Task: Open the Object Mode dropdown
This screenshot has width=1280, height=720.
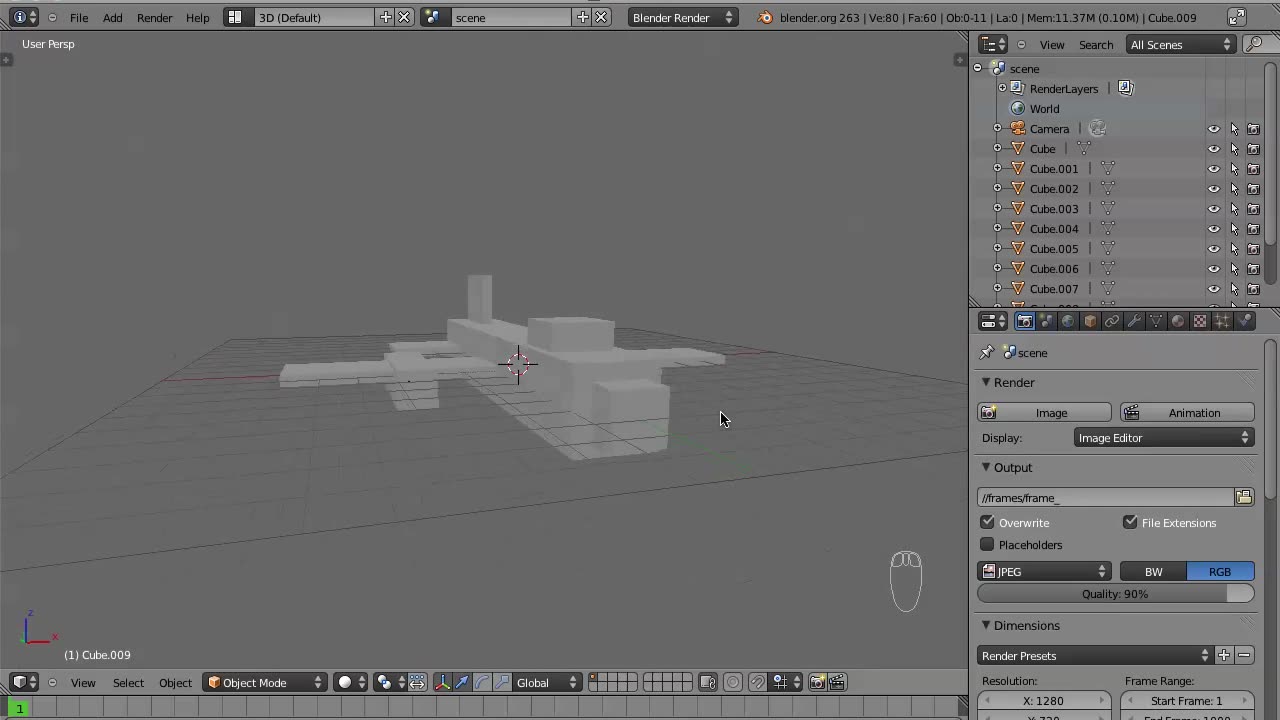Action: tap(265, 682)
